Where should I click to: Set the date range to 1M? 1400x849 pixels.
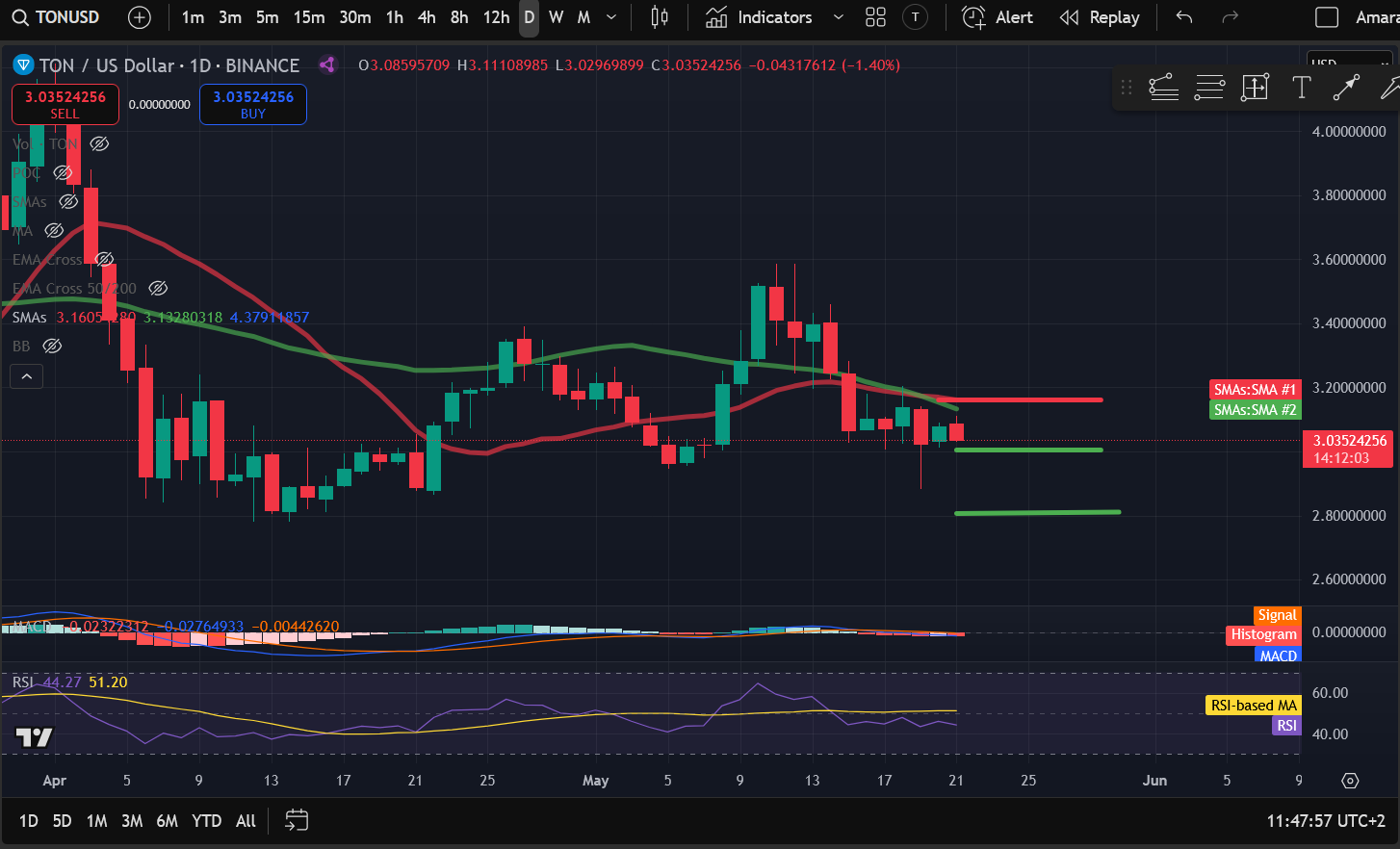click(x=96, y=821)
